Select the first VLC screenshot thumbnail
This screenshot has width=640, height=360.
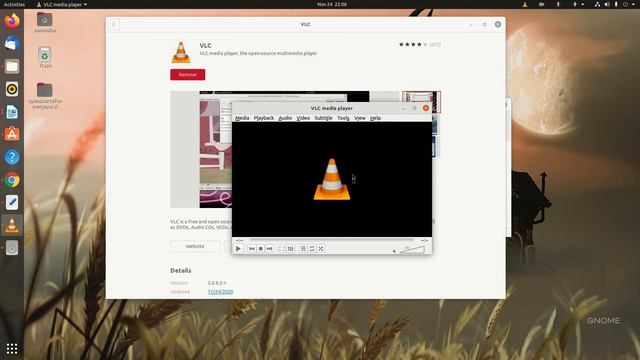(x=421, y=102)
